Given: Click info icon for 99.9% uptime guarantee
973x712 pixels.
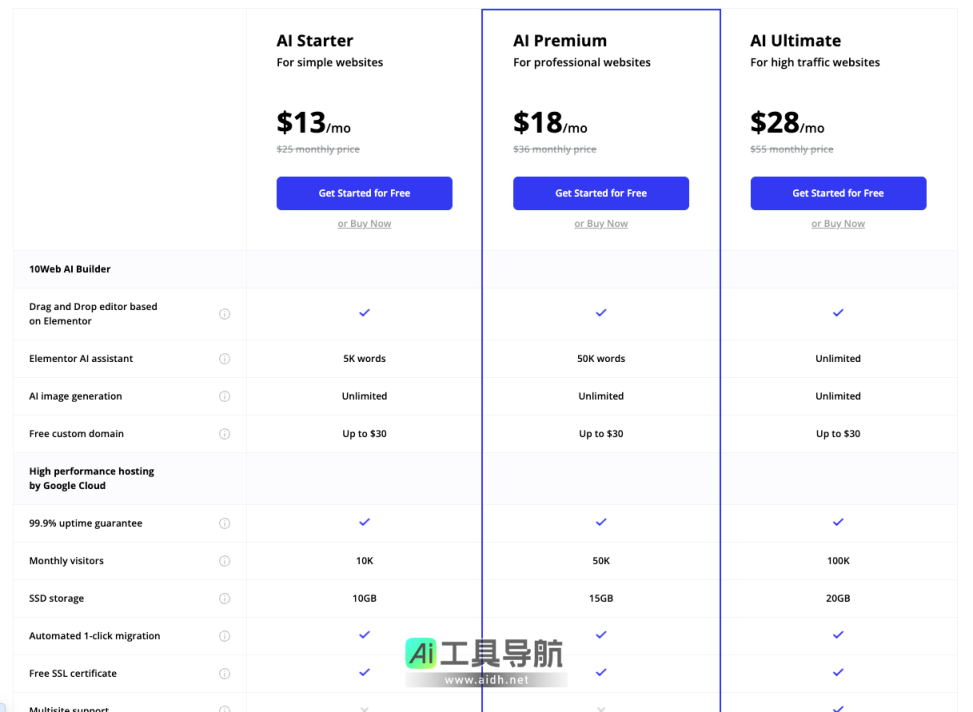Looking at the screenshot, I should pyautogui.click(x=224, y=523).
